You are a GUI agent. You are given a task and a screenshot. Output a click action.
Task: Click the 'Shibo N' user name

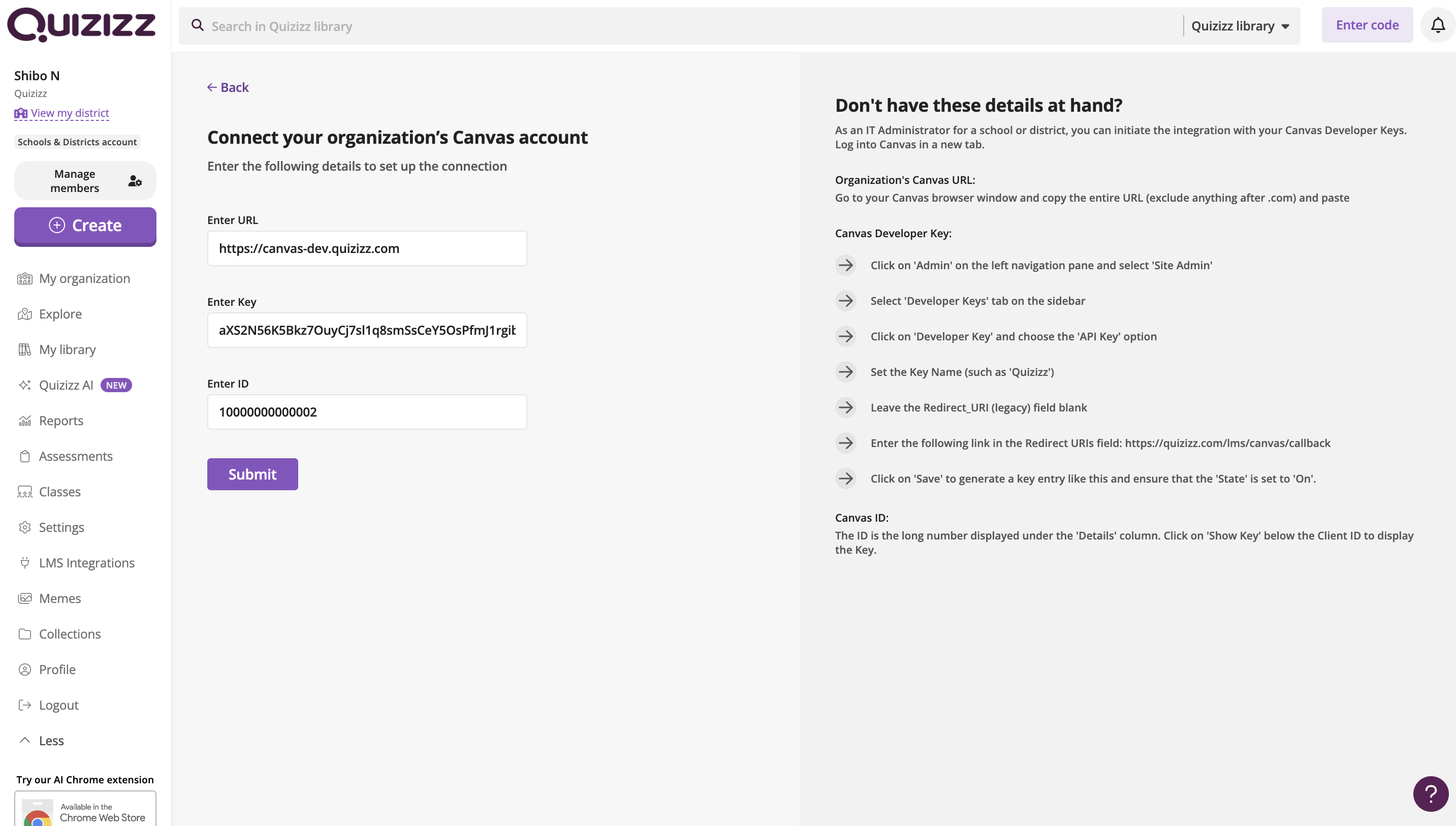(37, 76)
